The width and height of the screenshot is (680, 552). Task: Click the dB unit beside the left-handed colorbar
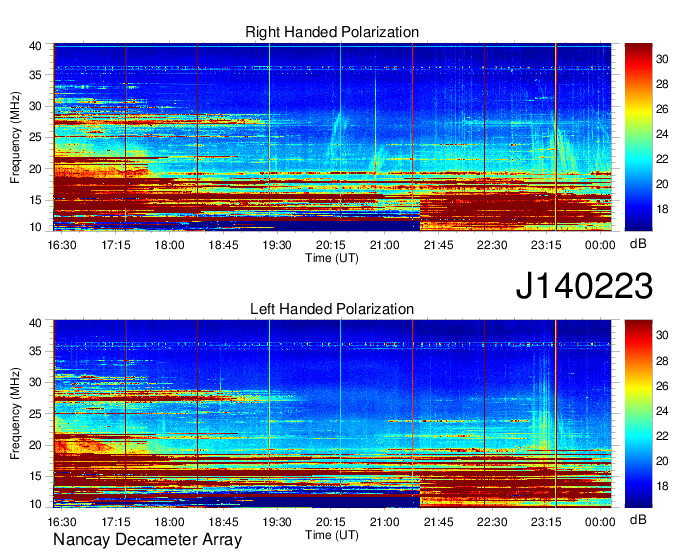click(638, 519)
